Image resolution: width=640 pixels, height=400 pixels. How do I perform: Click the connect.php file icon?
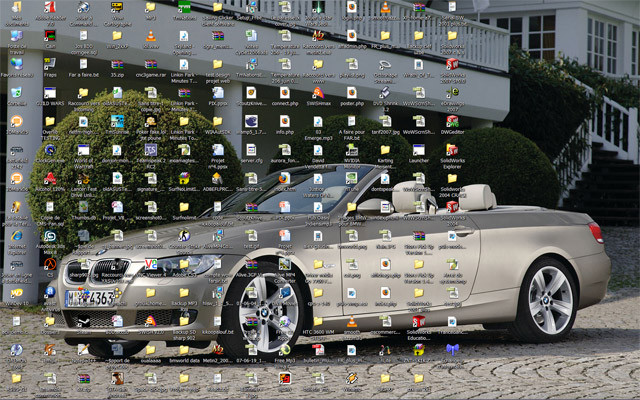(284, 93)
